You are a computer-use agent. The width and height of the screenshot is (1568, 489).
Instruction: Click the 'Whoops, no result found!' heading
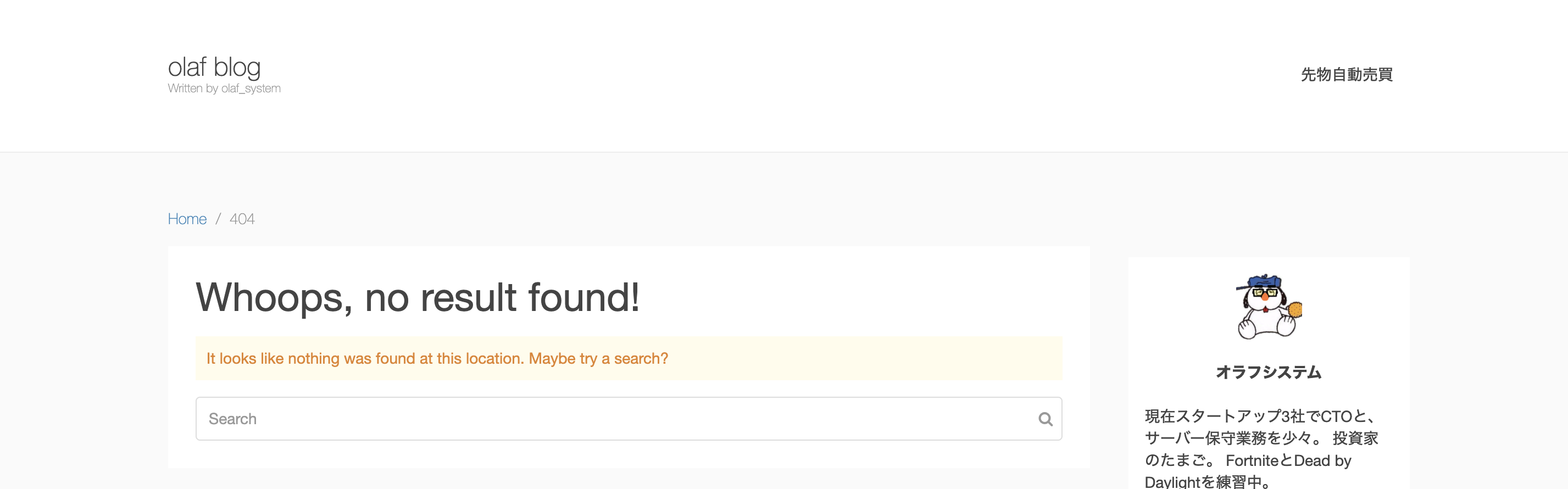418,298
